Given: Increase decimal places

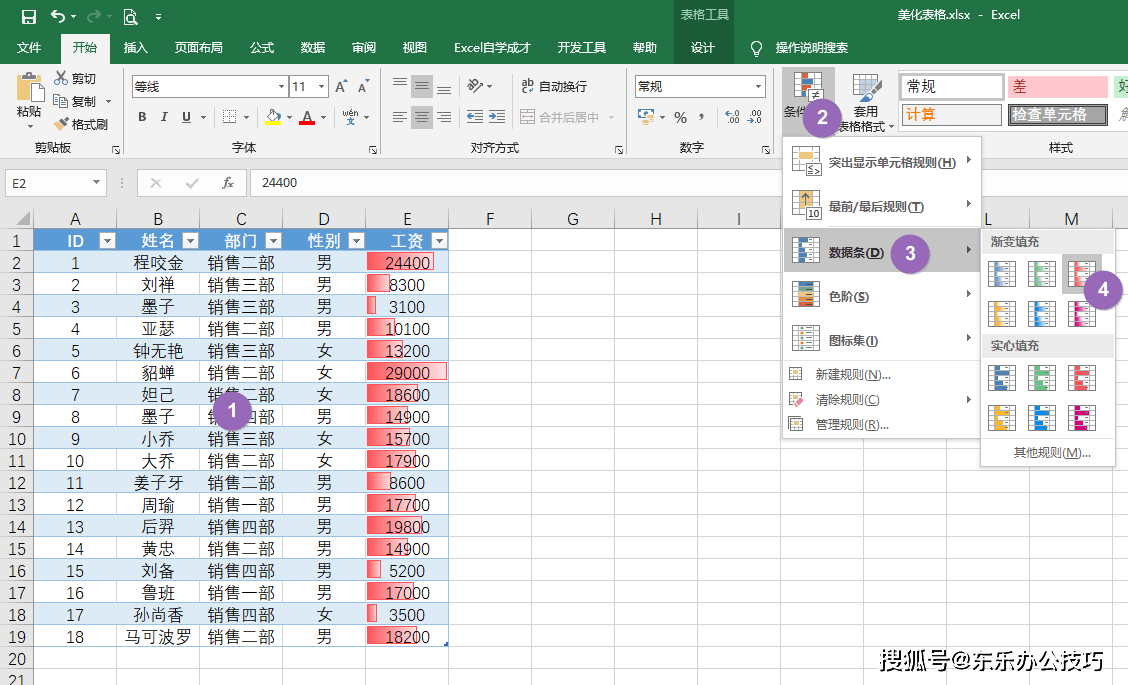Looking at the screenshot, I should 732,117.
